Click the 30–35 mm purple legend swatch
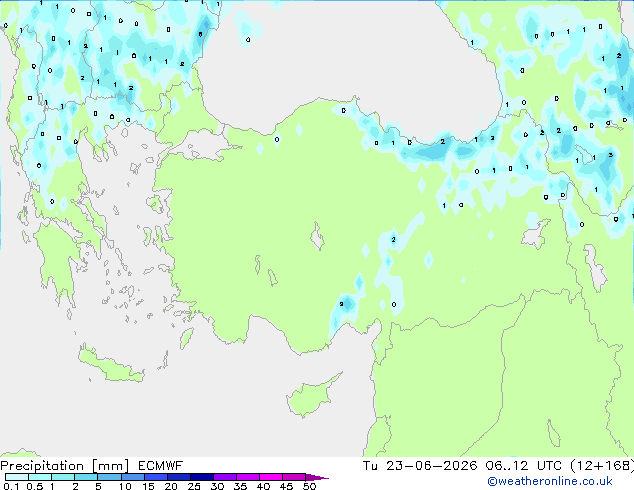This screenshot has width=634, height=490. point(225,477)
